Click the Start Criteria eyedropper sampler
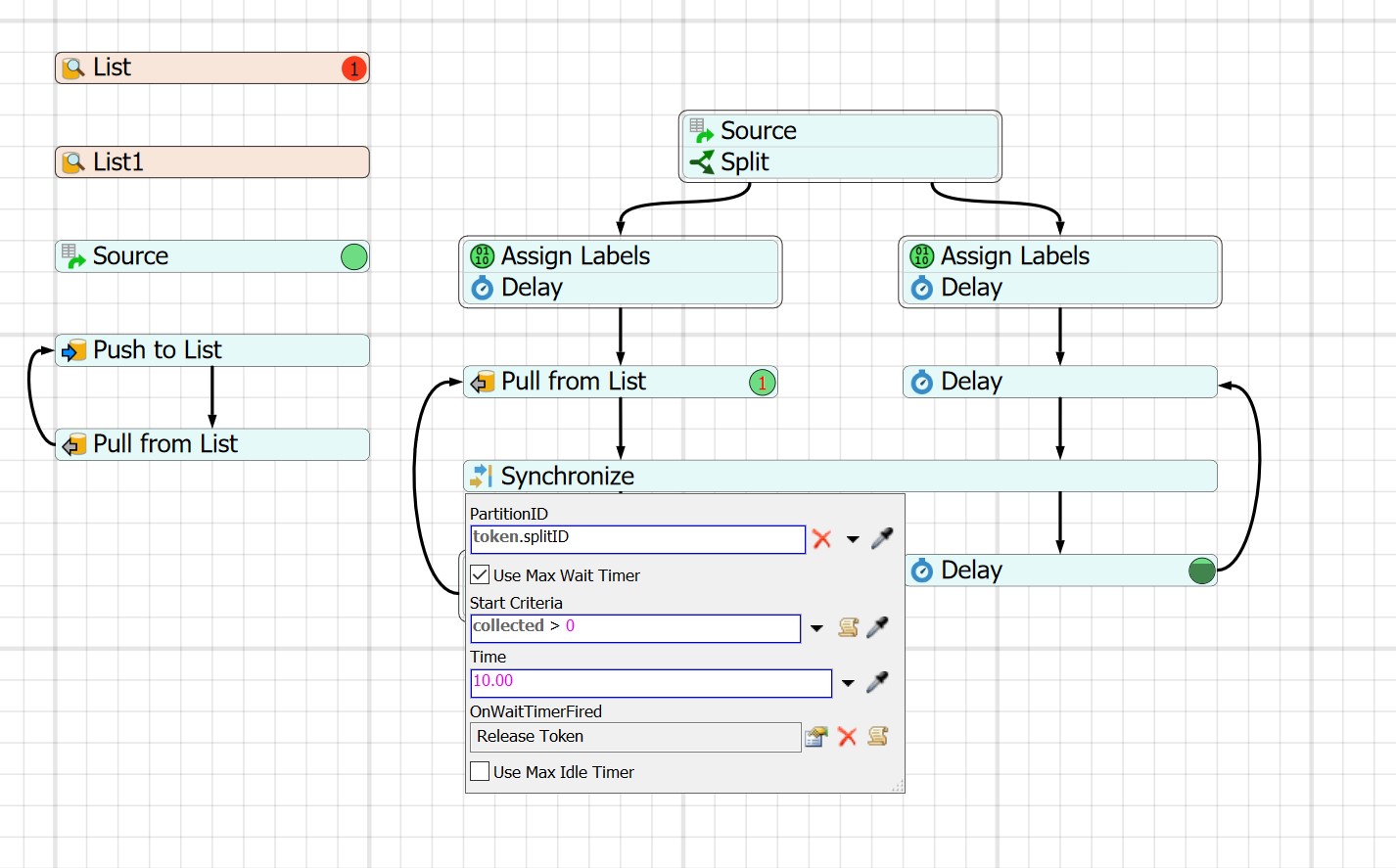 (x=878, y=627)
